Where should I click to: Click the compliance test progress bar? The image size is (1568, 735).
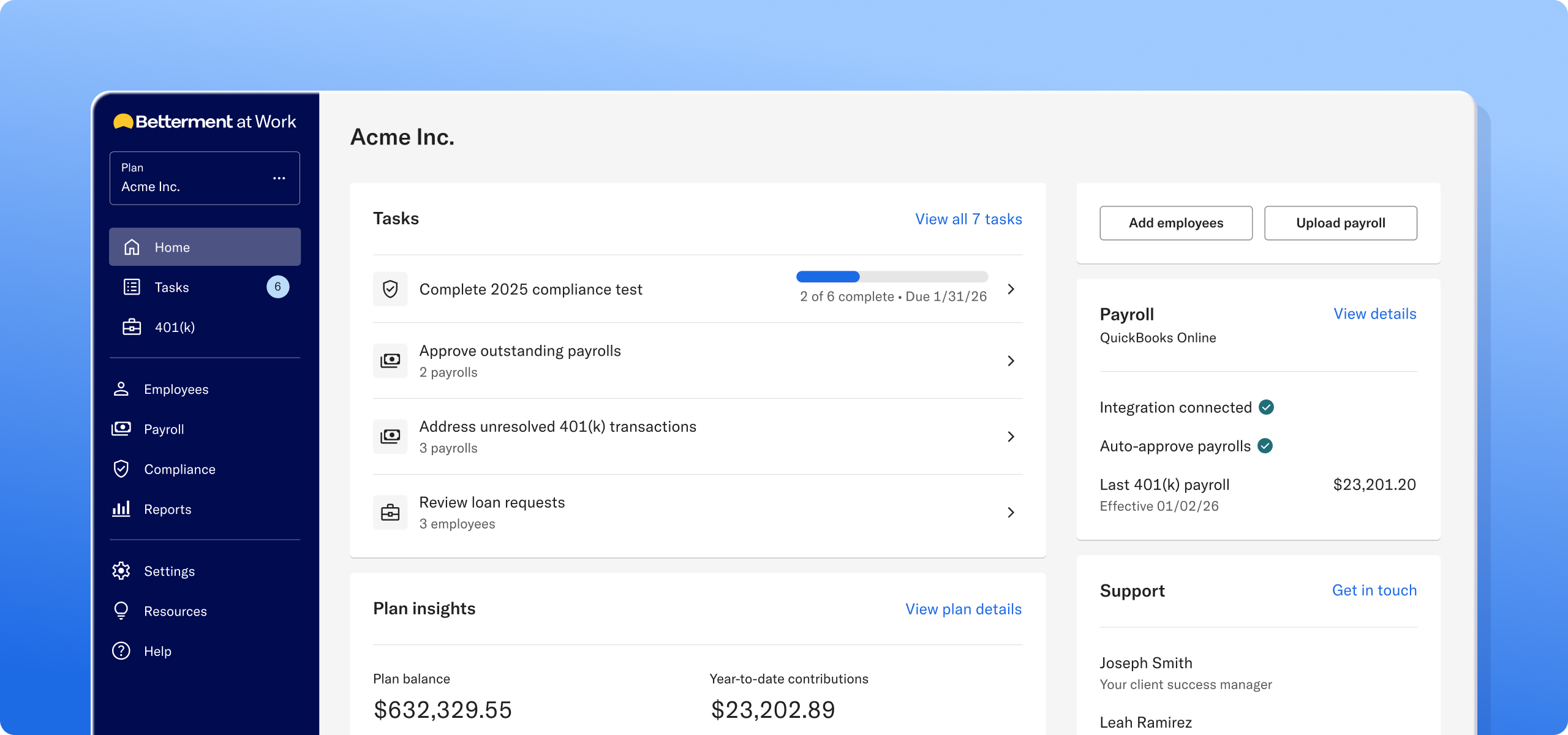coord(892,277)
